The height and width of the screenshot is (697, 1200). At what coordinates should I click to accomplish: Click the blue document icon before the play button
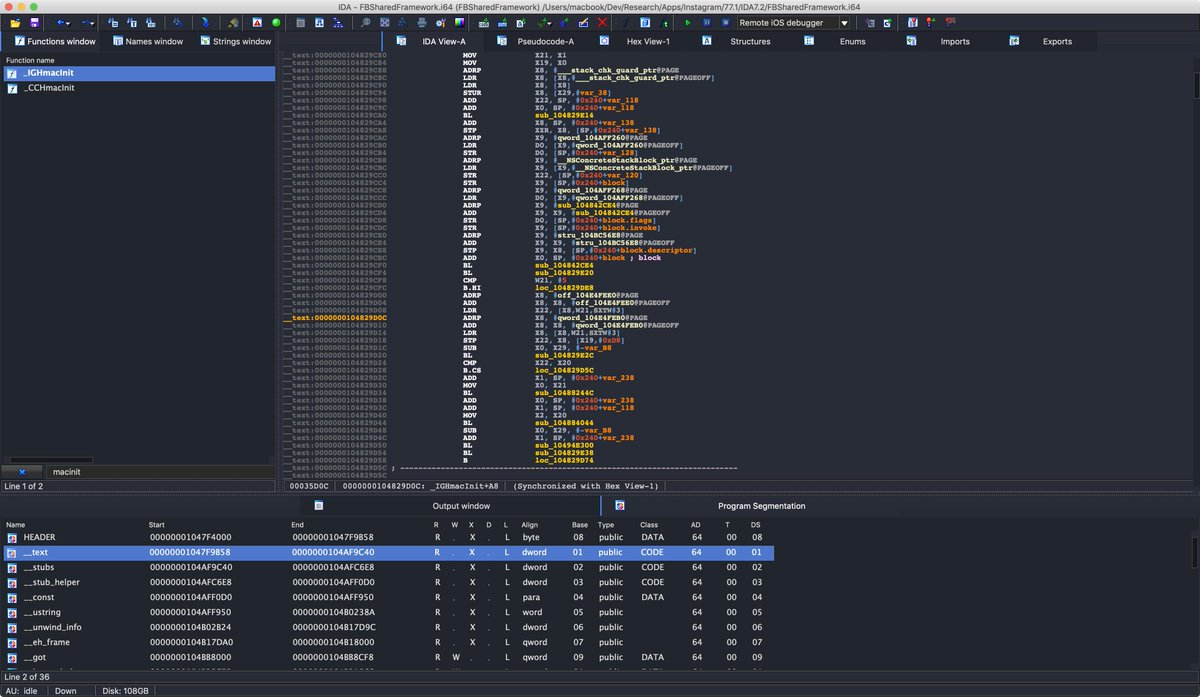tap(645, 22)
